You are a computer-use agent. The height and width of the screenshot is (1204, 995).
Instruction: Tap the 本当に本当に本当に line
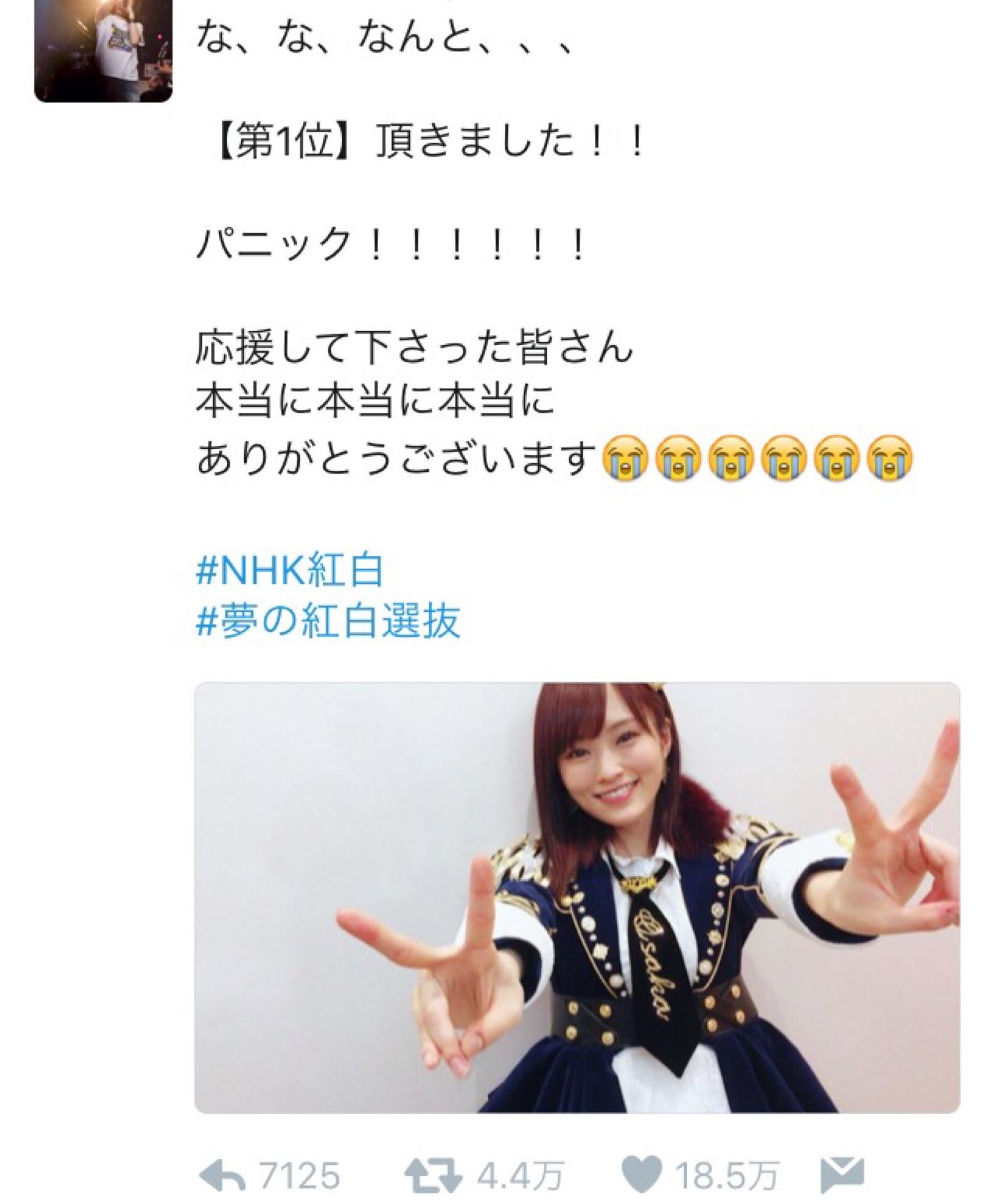click(x=375, y=399)
